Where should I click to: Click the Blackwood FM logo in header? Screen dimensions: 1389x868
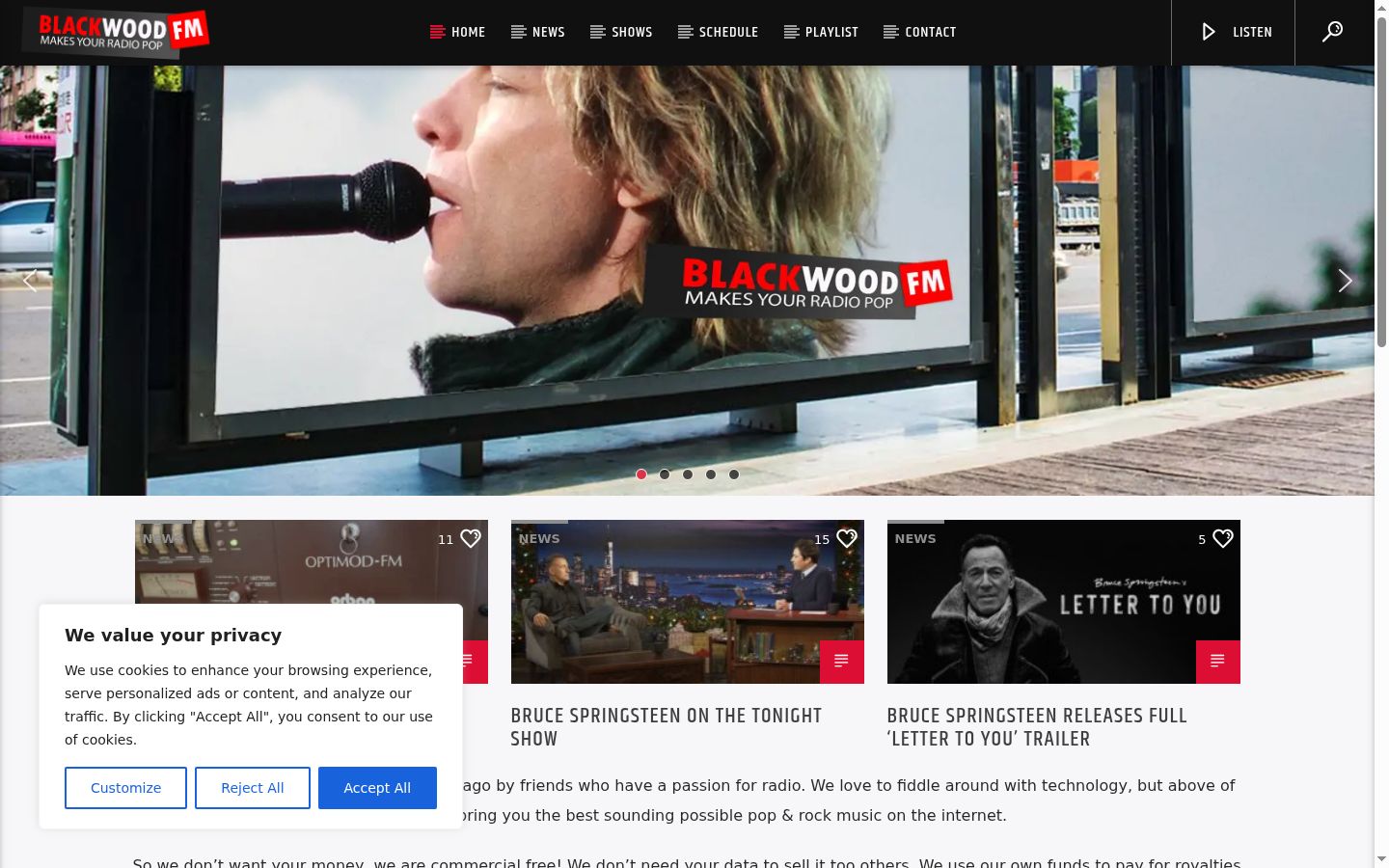[116, 33]
